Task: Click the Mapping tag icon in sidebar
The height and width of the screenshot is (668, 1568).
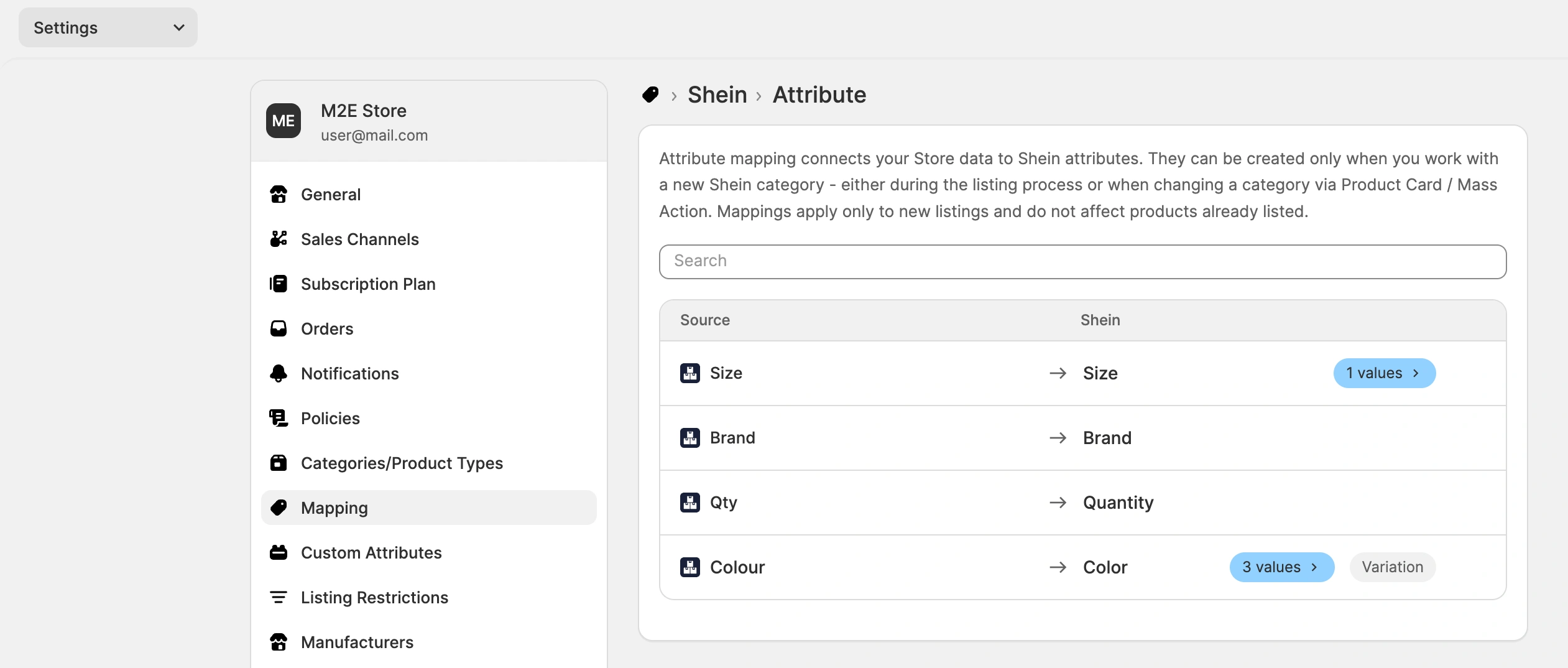Action: [279, 508]
